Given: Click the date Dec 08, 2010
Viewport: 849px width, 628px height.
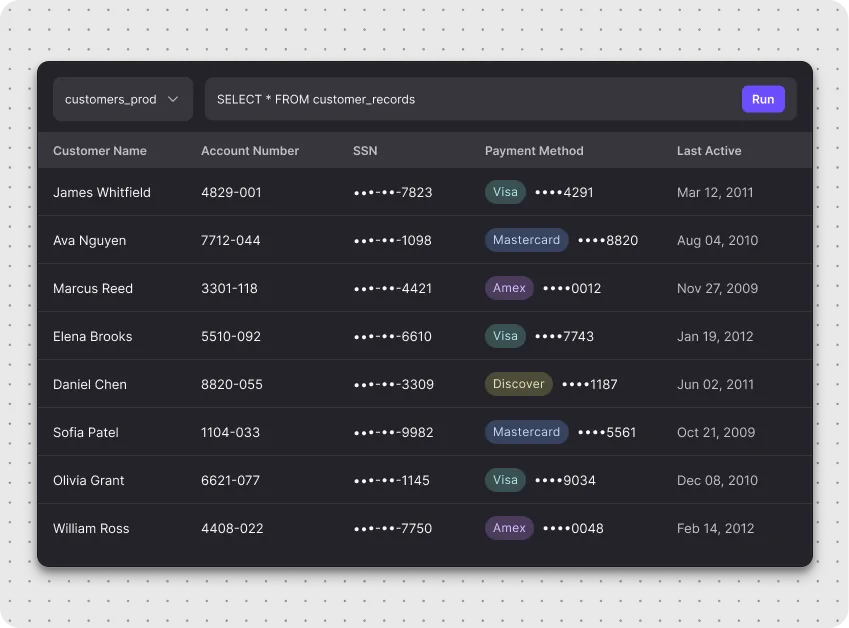Looking at the screenshot, I should (717, 480).
